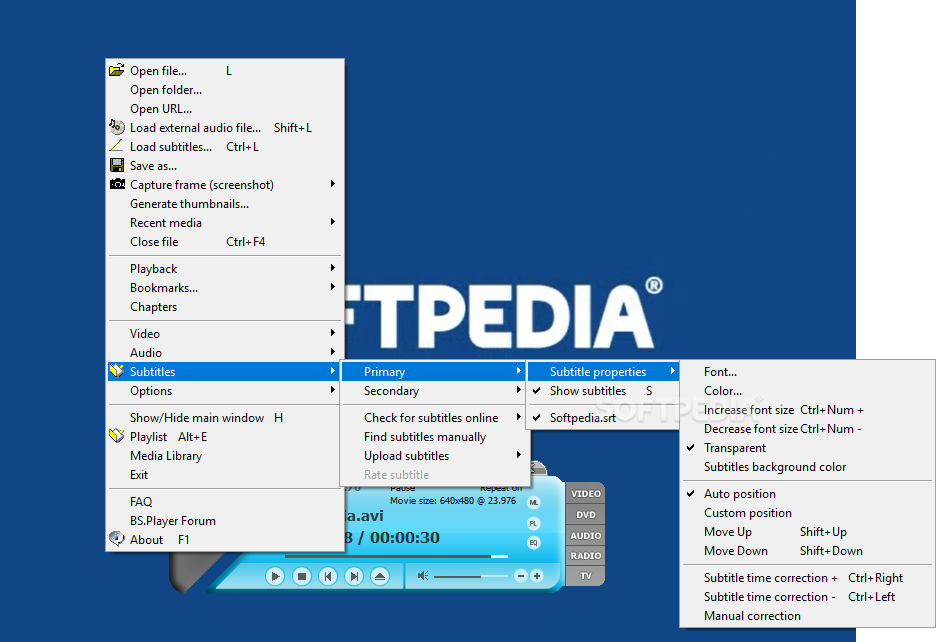
Task: Move subtitles Up menu item
Action: 808,532
